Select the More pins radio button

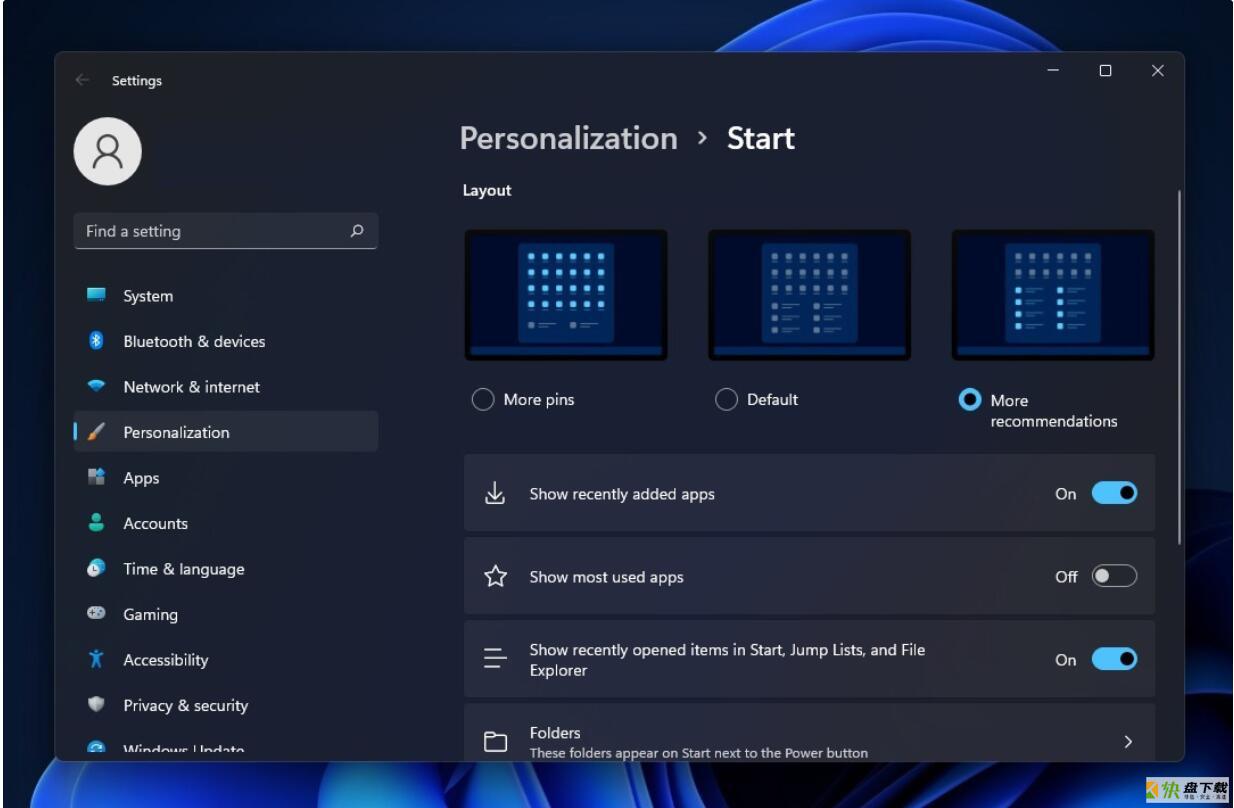coord(483,400)
